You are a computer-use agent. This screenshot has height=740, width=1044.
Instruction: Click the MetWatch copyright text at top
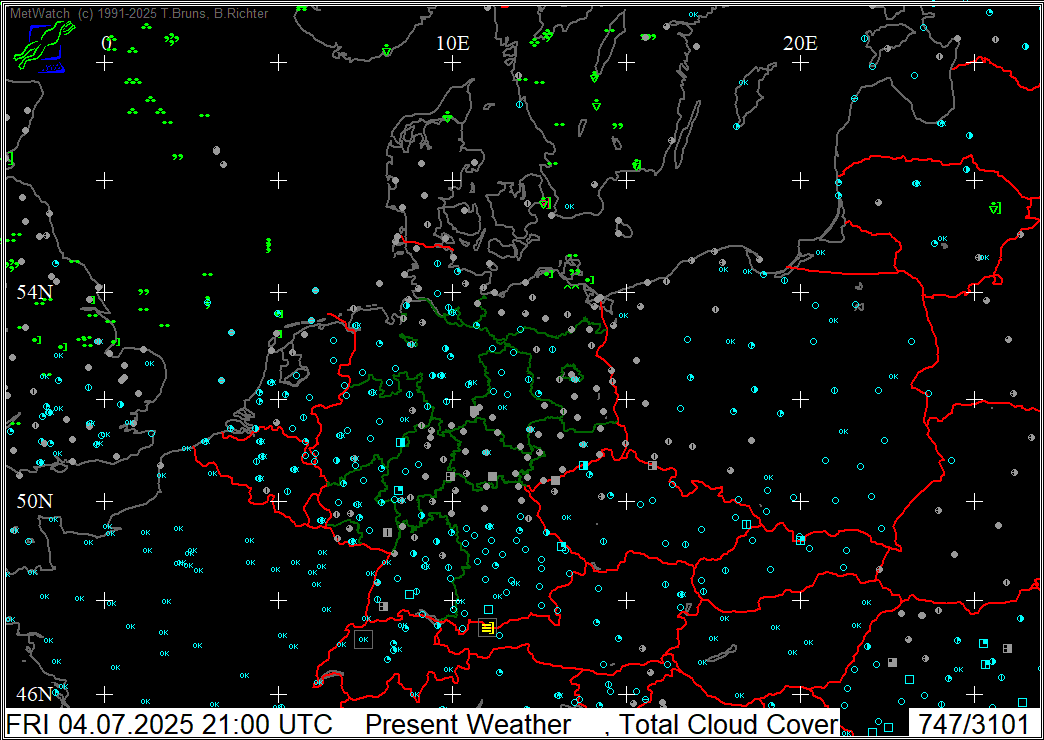[x=139, y=13]
